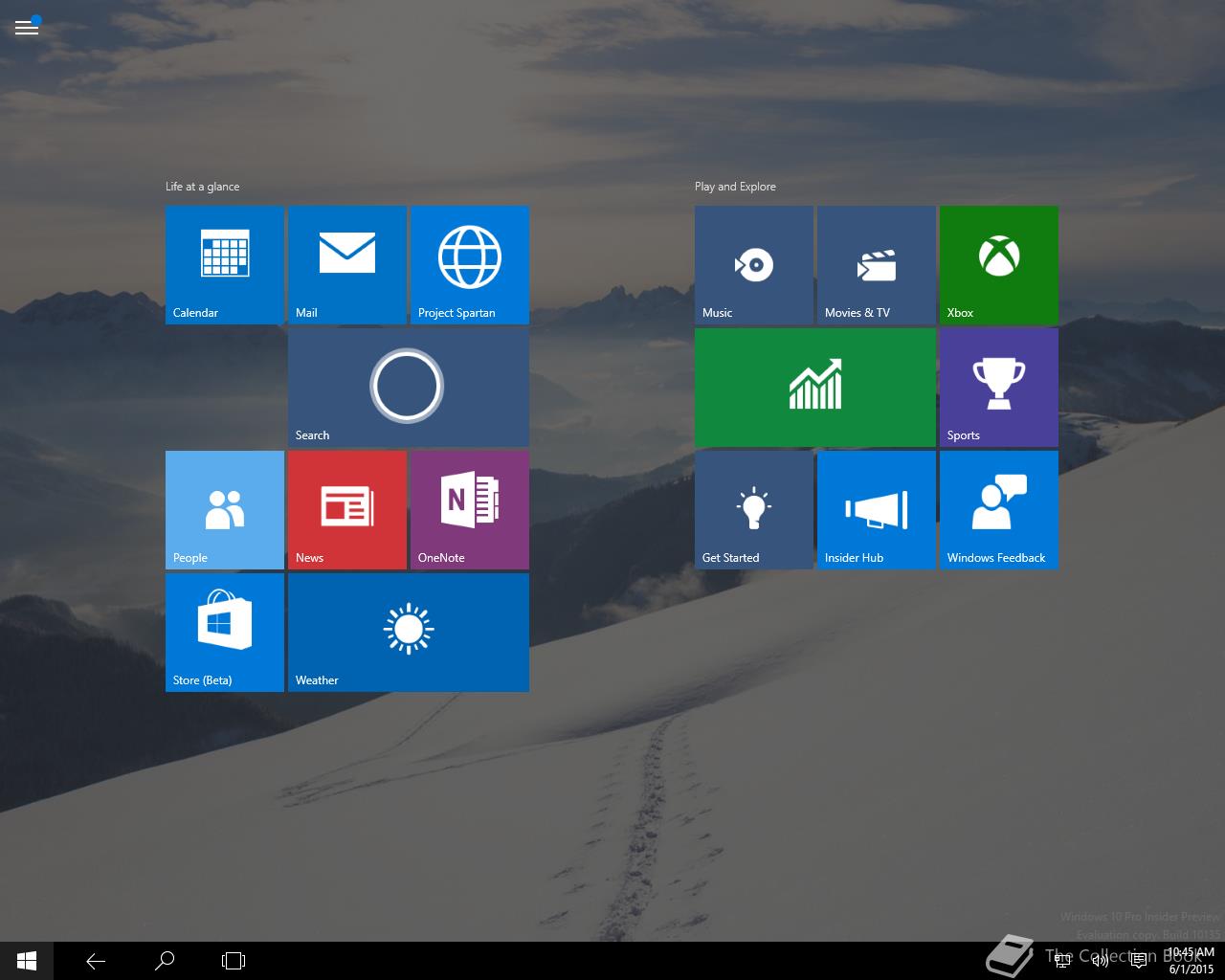Open the hamburger menu at top-left
Image resolution: width=1225 pixels, height=980 pixels.
27,27
